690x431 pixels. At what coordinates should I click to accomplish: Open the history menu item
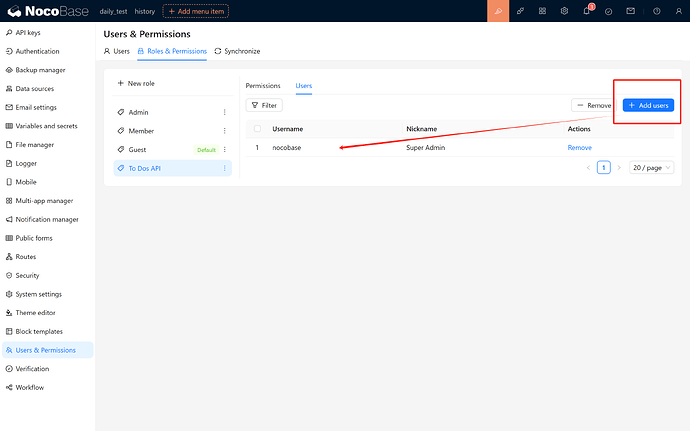point(145,11)
